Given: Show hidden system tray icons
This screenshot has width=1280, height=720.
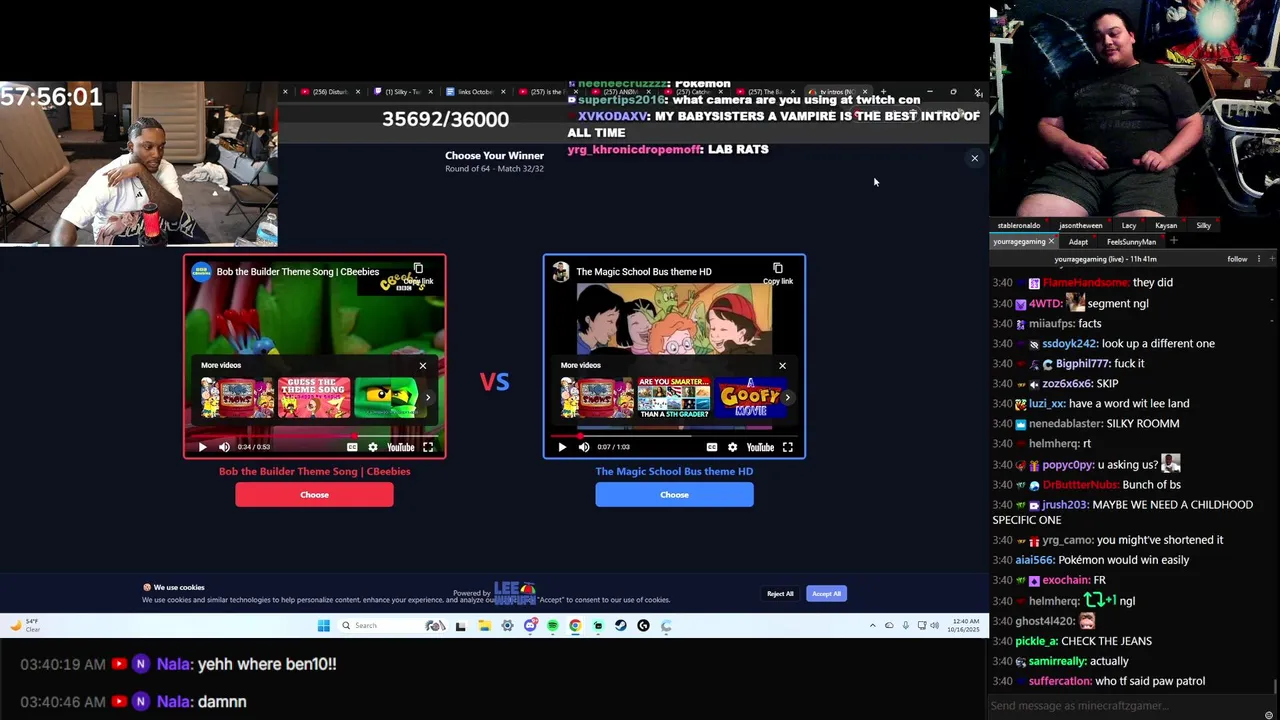Looking at the screenshot, I should 872,626.
